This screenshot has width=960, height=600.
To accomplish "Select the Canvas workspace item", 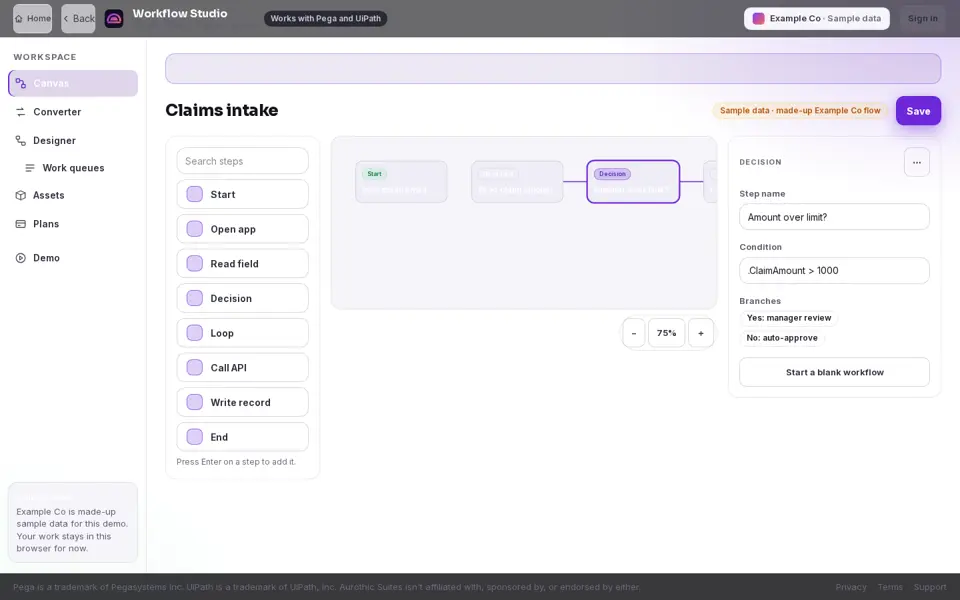I will click(x=73, y=83).
